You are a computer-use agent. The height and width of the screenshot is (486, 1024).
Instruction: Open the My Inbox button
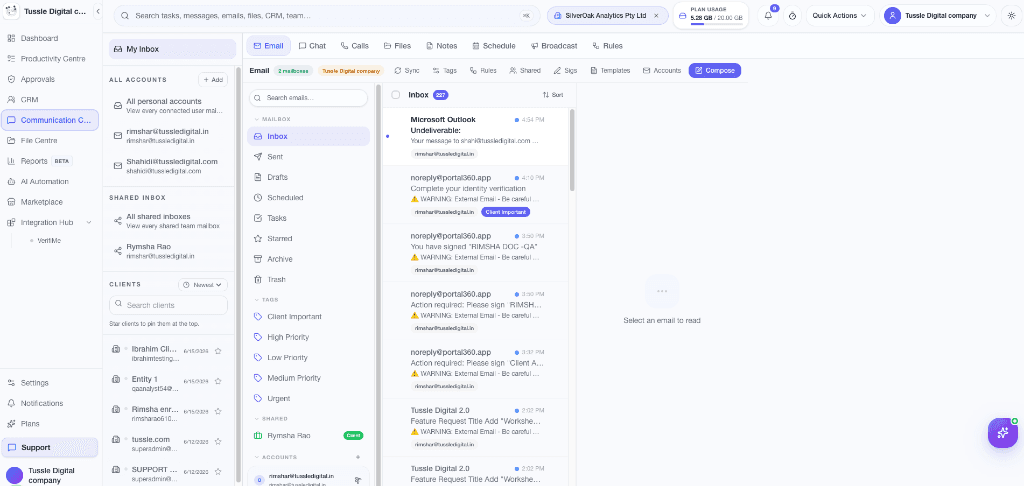[x=172, y=49]
